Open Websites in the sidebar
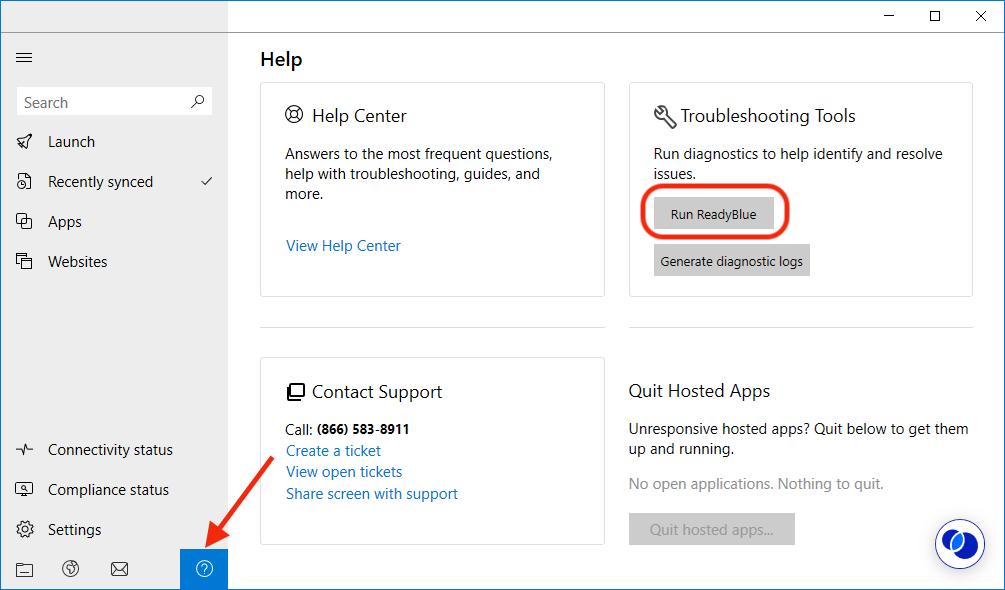 (x=78, y=262)
